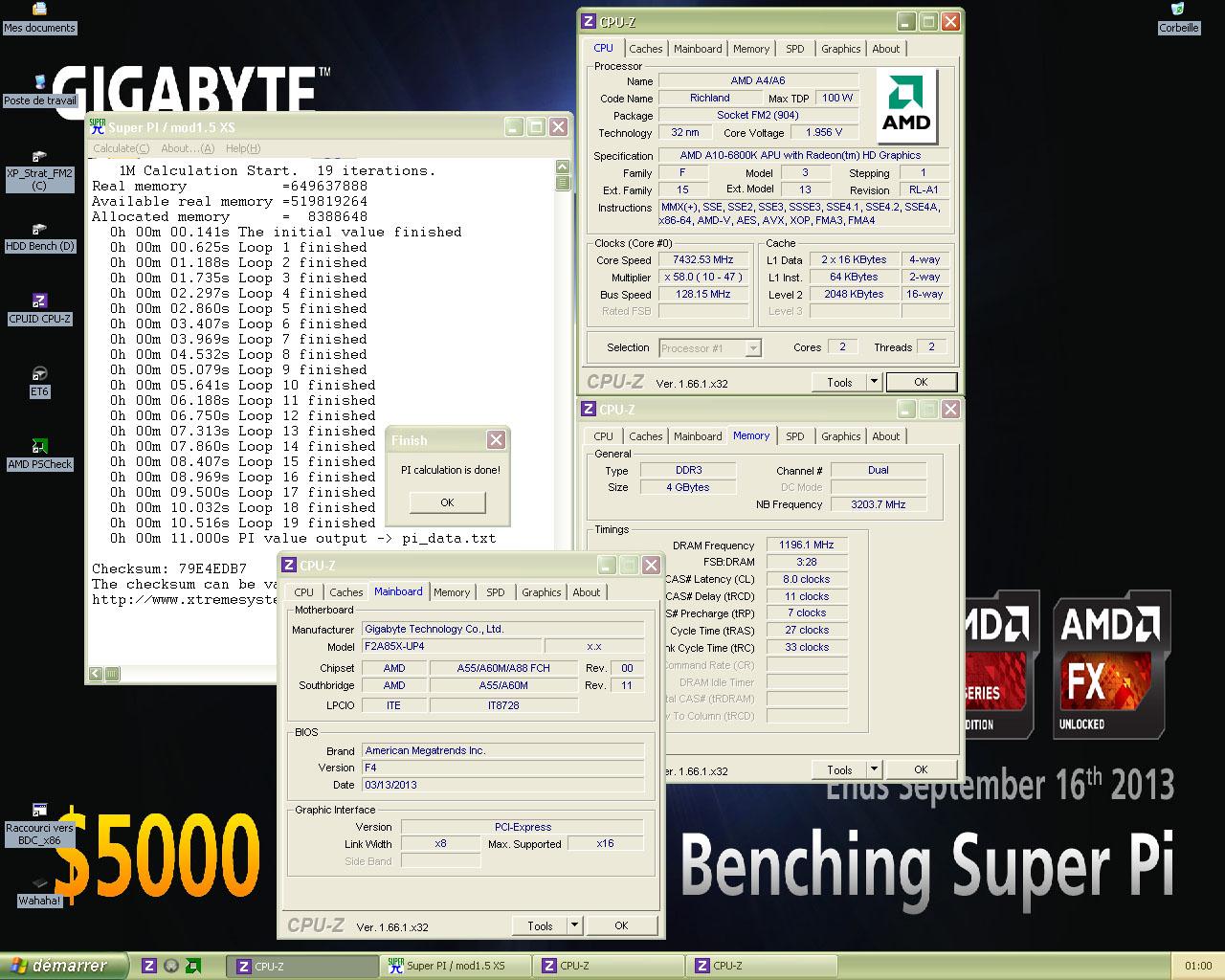Viewport: 1225px width, 980px height.
Task: Click Multiplier value x 58.0 (10 - 47)
Action: [x=703, y=277]
